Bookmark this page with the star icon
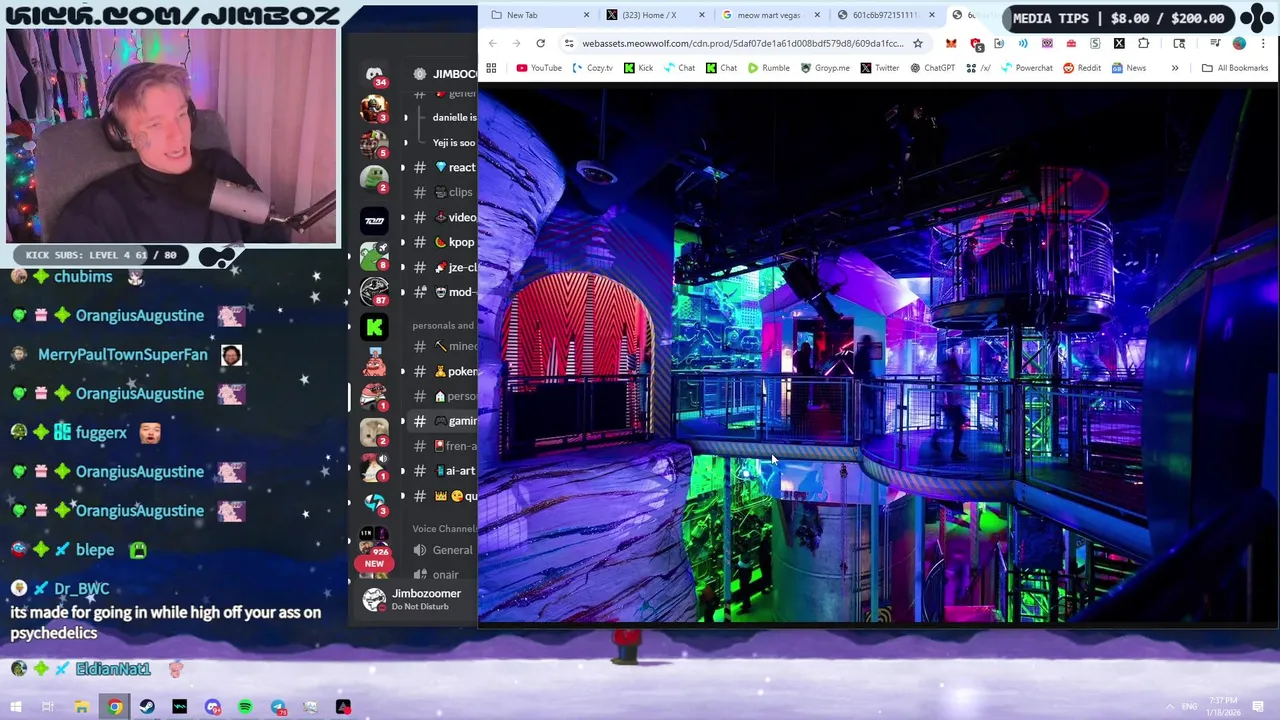This screenshot has width=1280, height=720. tap(917, 43)
